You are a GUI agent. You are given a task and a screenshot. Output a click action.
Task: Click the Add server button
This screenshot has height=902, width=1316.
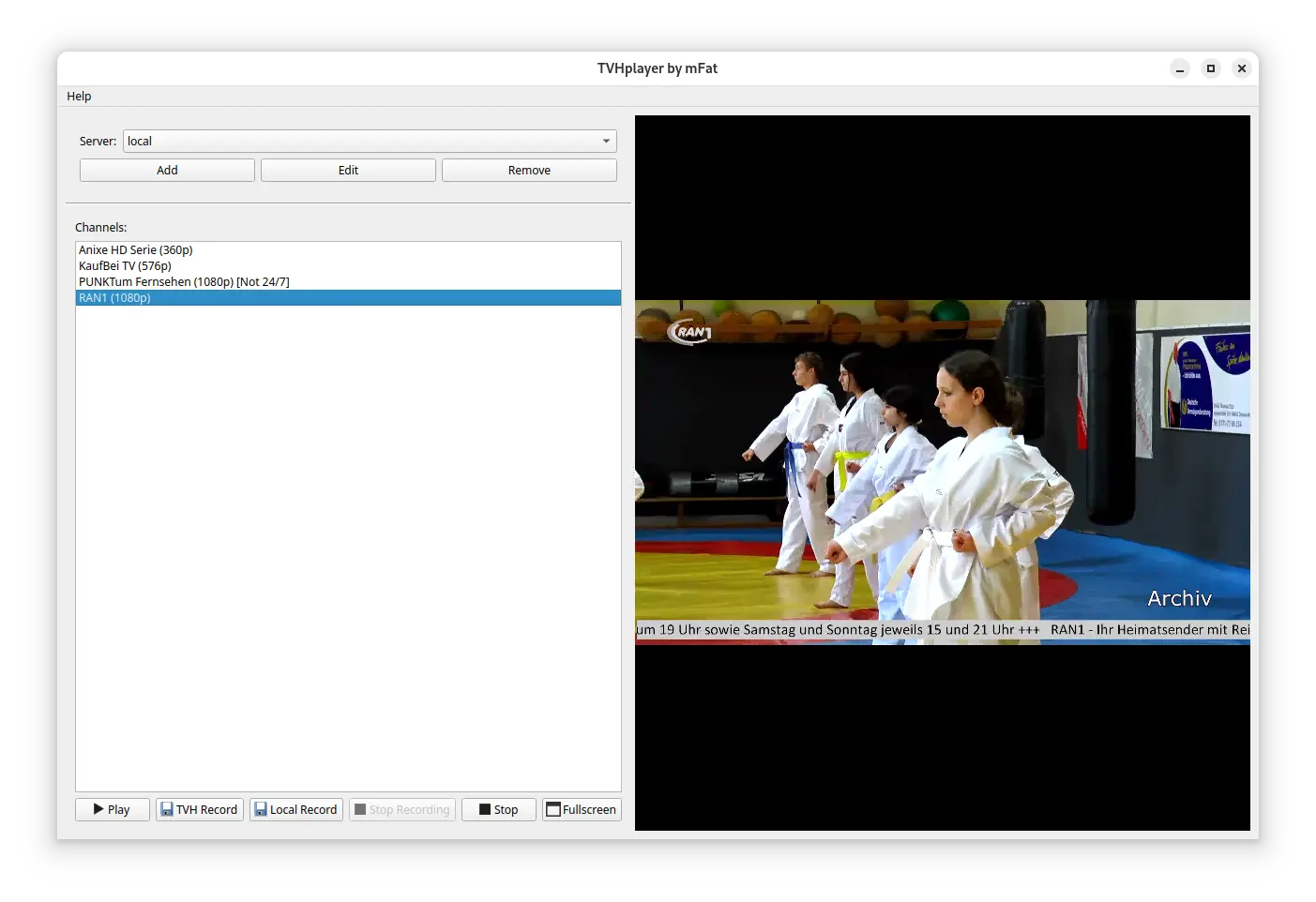click(167, 171)
